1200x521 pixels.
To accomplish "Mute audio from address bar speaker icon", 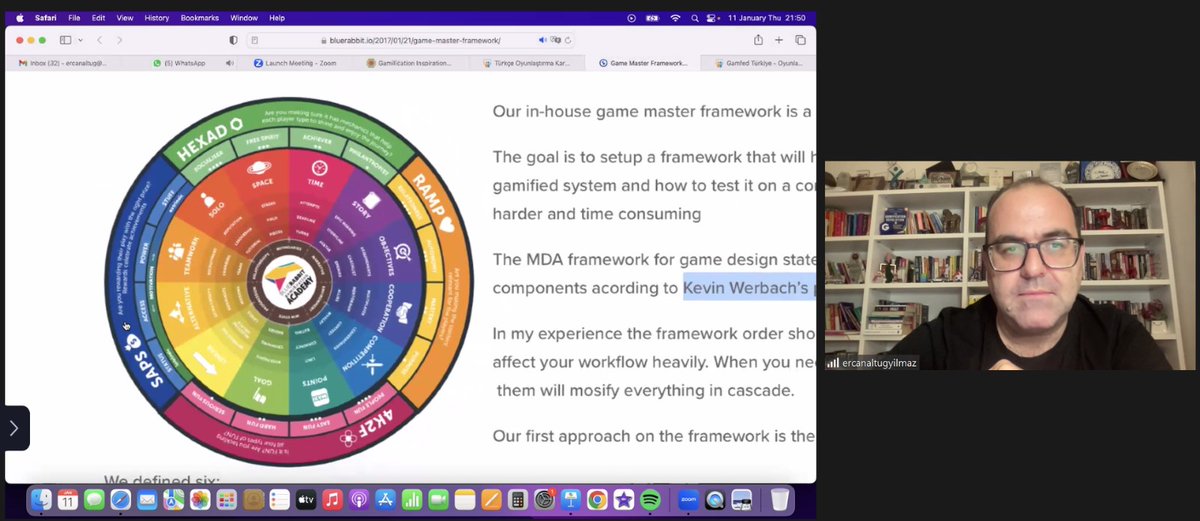I will (543, 40).
